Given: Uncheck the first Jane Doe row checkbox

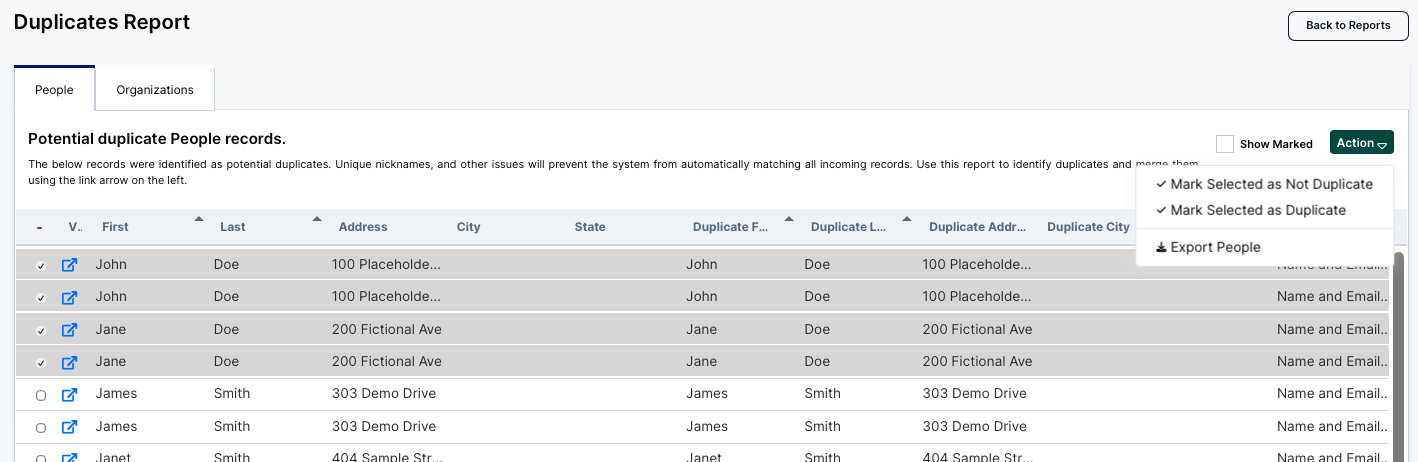Looking at the screenshot, I should tap(41, 331).
